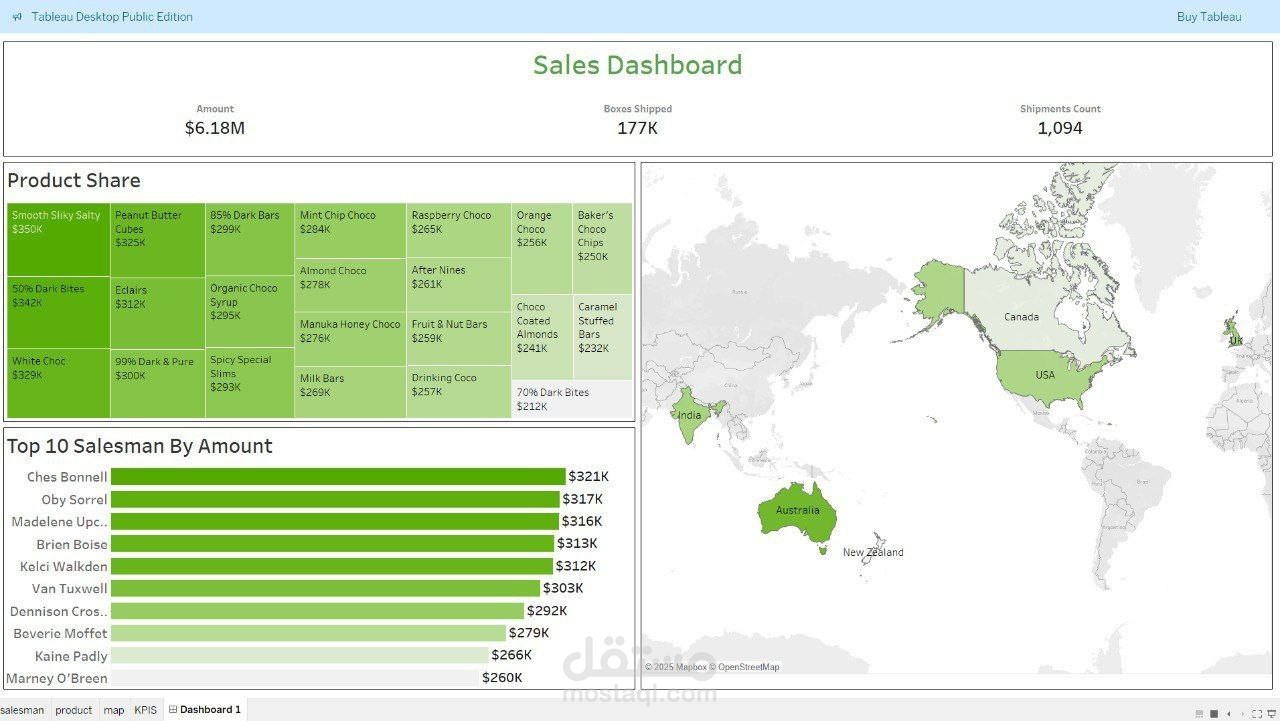Click the grid icon on Dashboard 1 tab
The image size is (1280, 721).
(173, 710)
